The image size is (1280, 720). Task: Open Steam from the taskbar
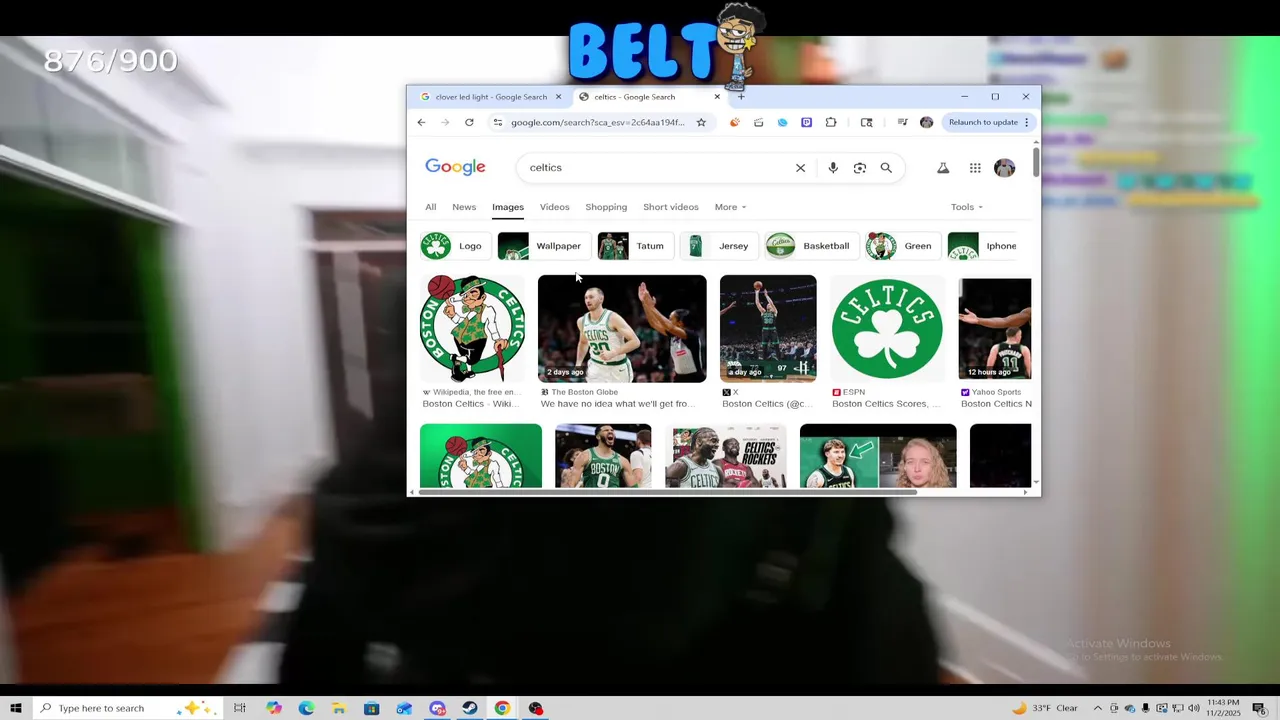pos(470,708)
